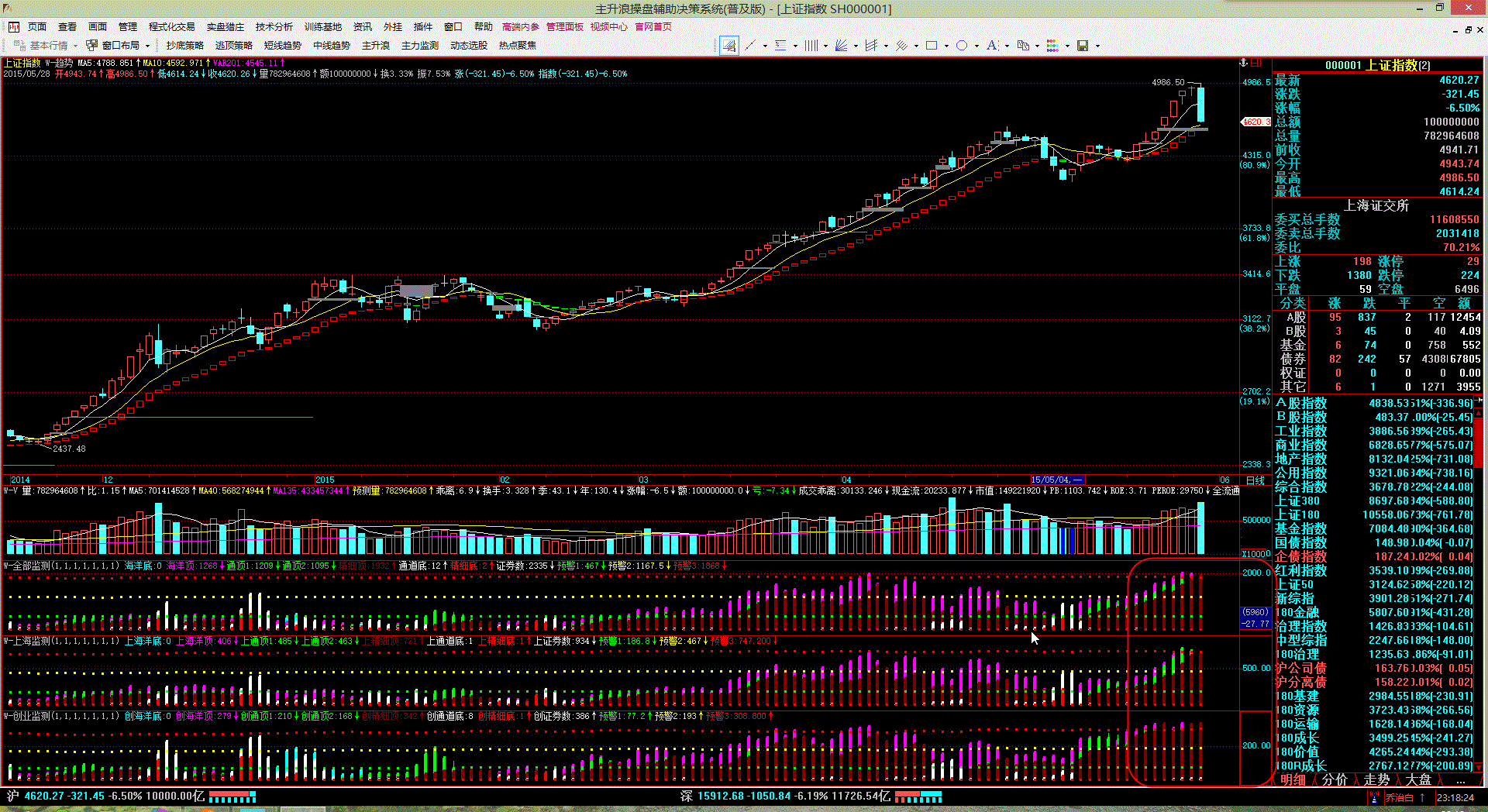Choose the text annotation tool
This screenshot has height=812, width=1488.
[x=992, y=46]
